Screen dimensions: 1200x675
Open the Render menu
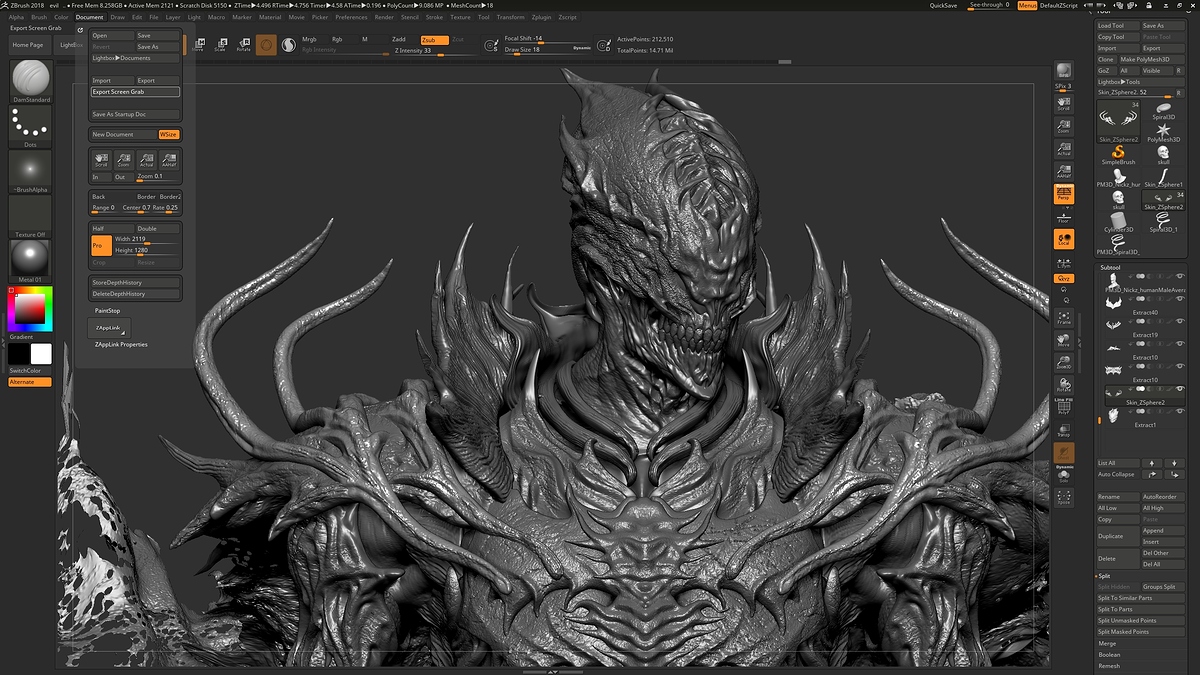384,17
